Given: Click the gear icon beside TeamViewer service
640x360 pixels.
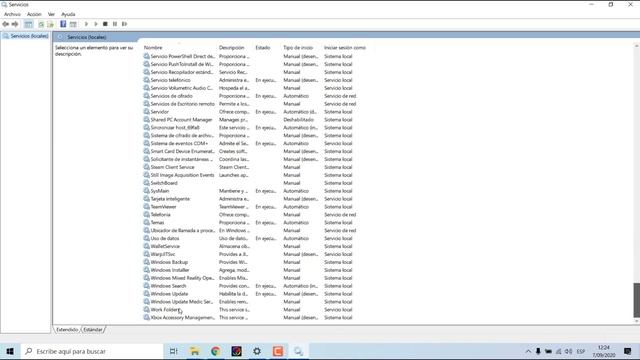Looking at the screenshot, I should [x=146, y=207].
